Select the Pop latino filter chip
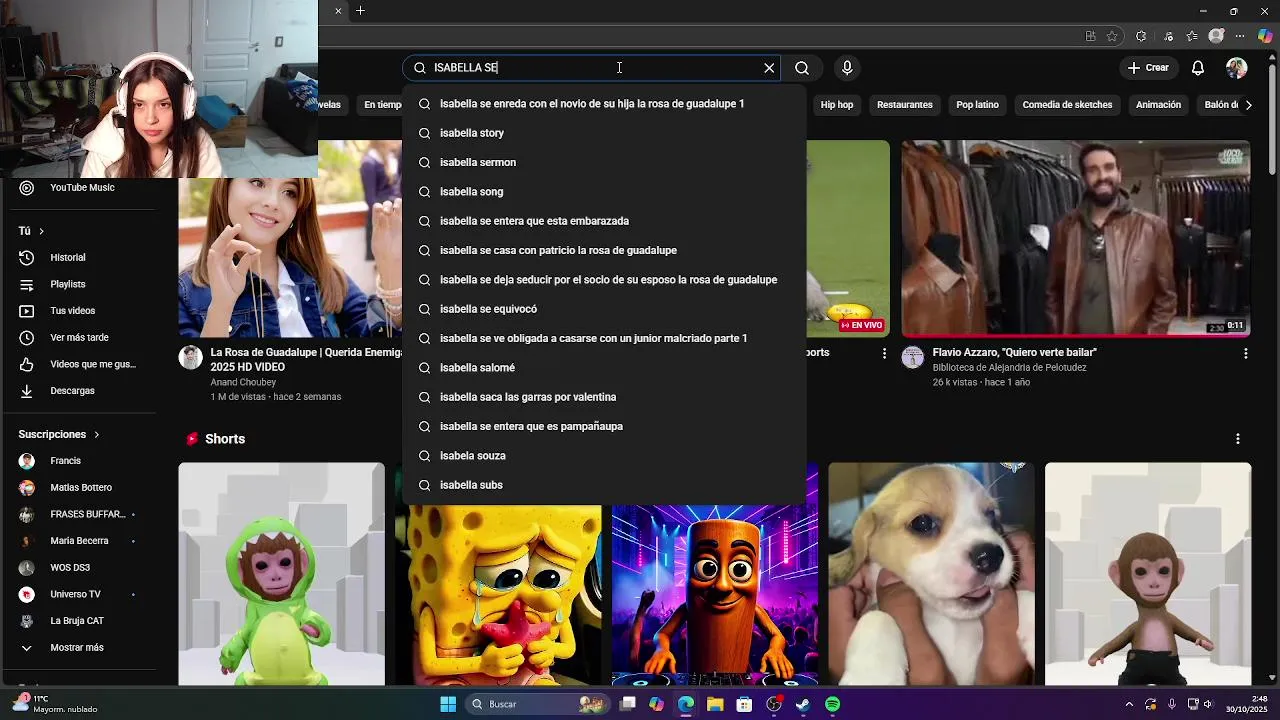Image resolution: width=1280 pixels, height=720 pixels. [977, 105]
